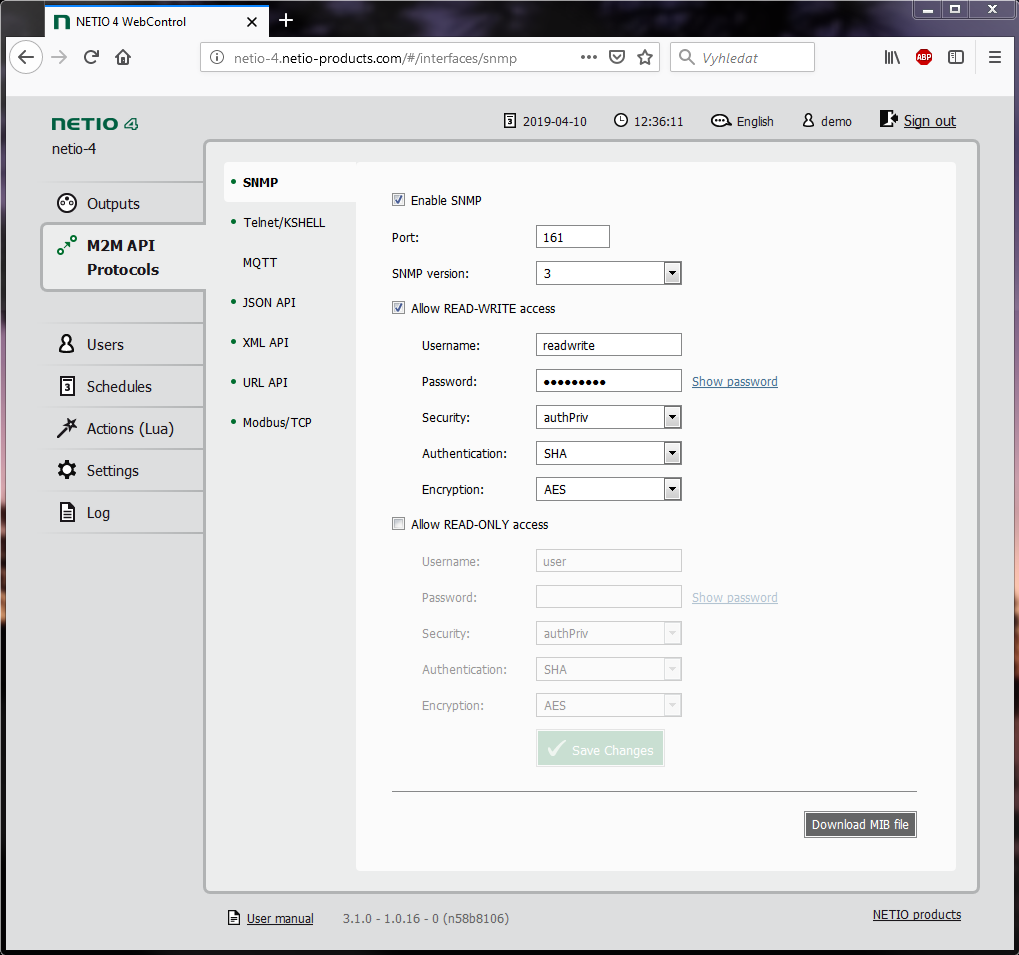Click the Save Changes button
1019x955 pixels.
point(600,748)
